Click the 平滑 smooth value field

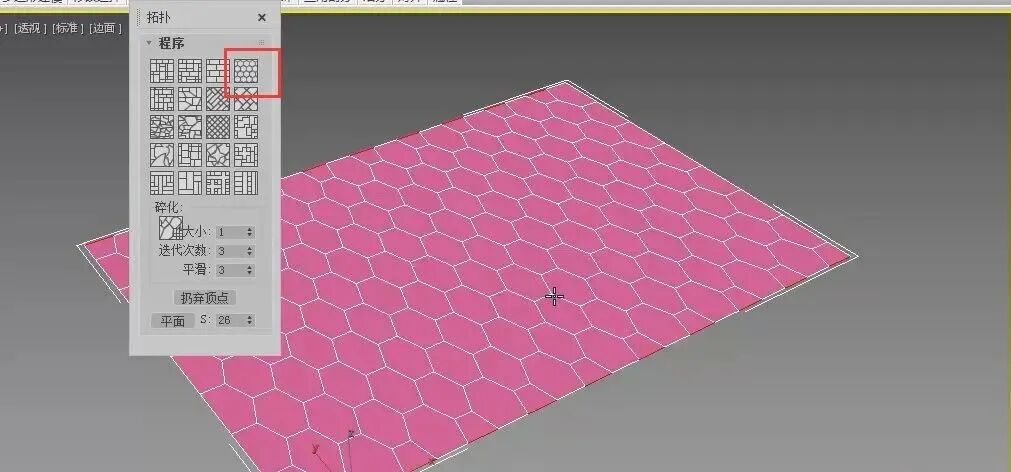[x=230, y=270]
